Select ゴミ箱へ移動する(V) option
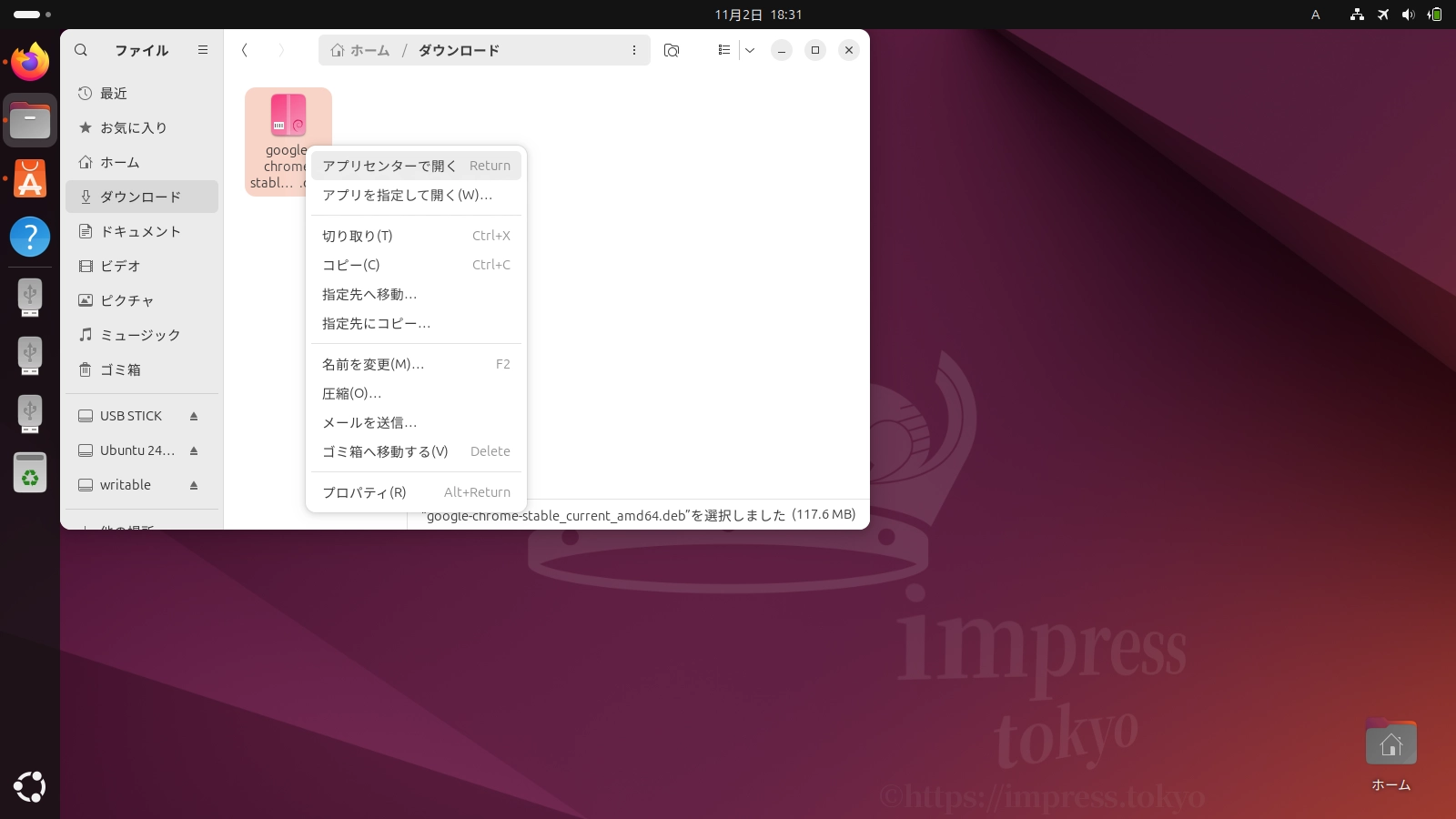Image resolution: width=1456 pixels, height=819 pixels. [x=416, y=451]
